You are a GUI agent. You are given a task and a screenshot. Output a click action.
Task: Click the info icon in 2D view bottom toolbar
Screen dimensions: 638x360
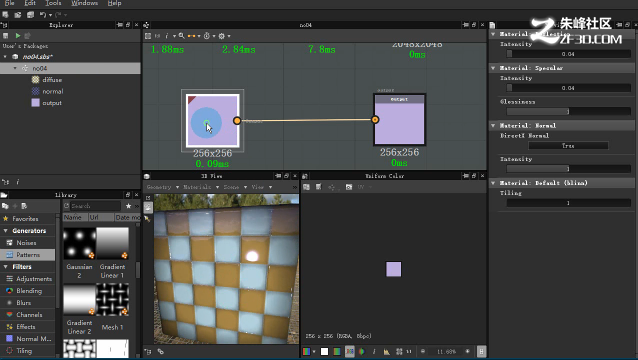click(374, 351)
